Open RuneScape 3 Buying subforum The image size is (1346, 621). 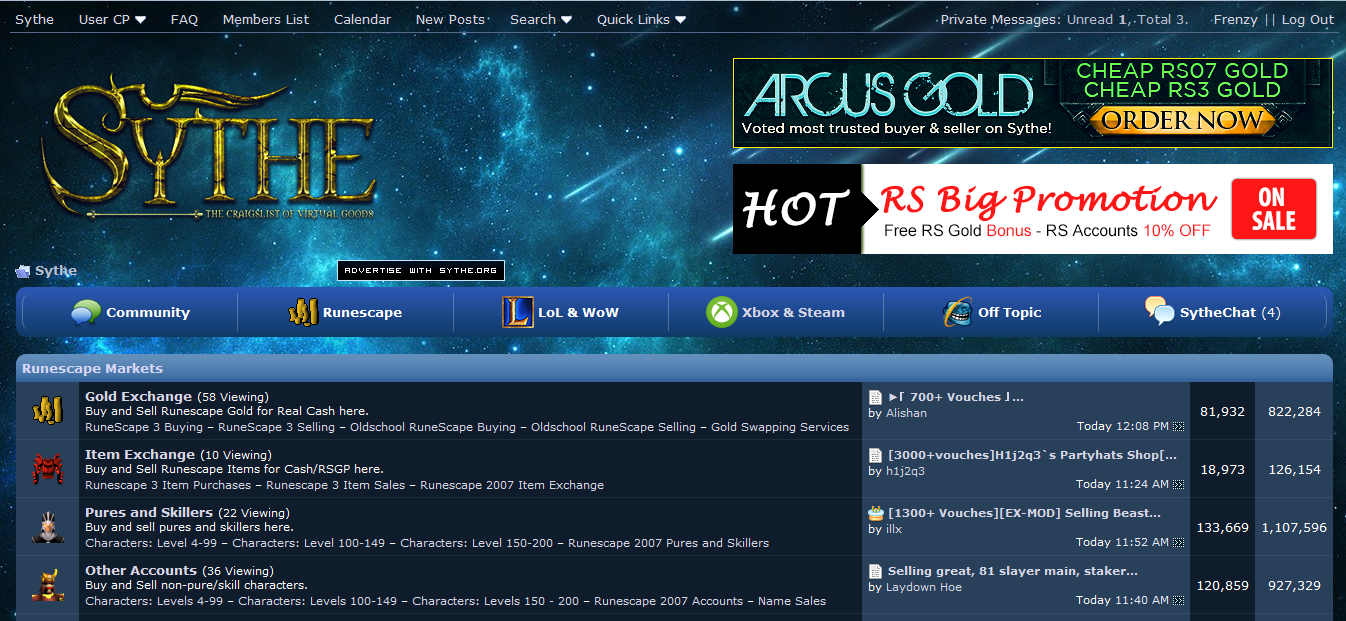pos(144,427)
